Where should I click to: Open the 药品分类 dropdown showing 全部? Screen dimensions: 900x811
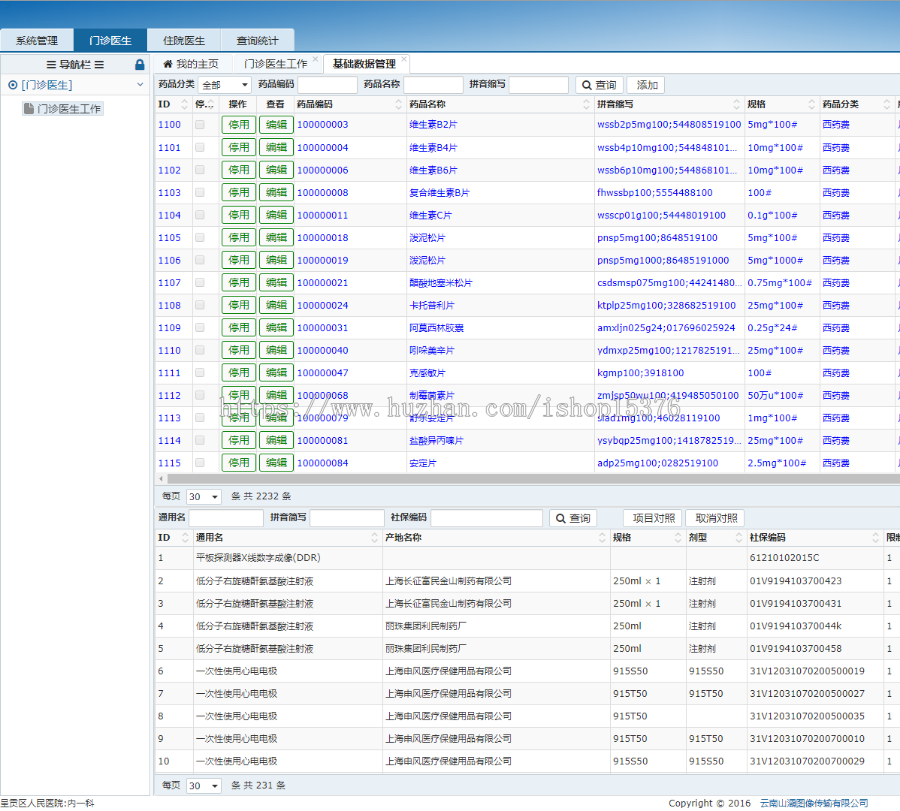[225, 85]
